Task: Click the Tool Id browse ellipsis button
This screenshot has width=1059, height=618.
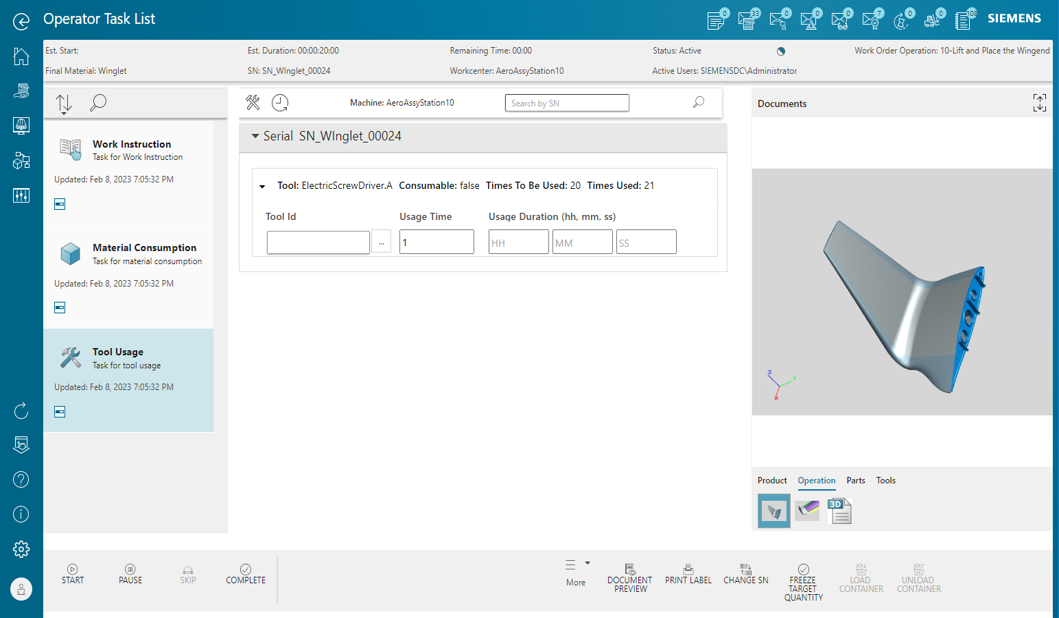Action: tap(381, 242)
